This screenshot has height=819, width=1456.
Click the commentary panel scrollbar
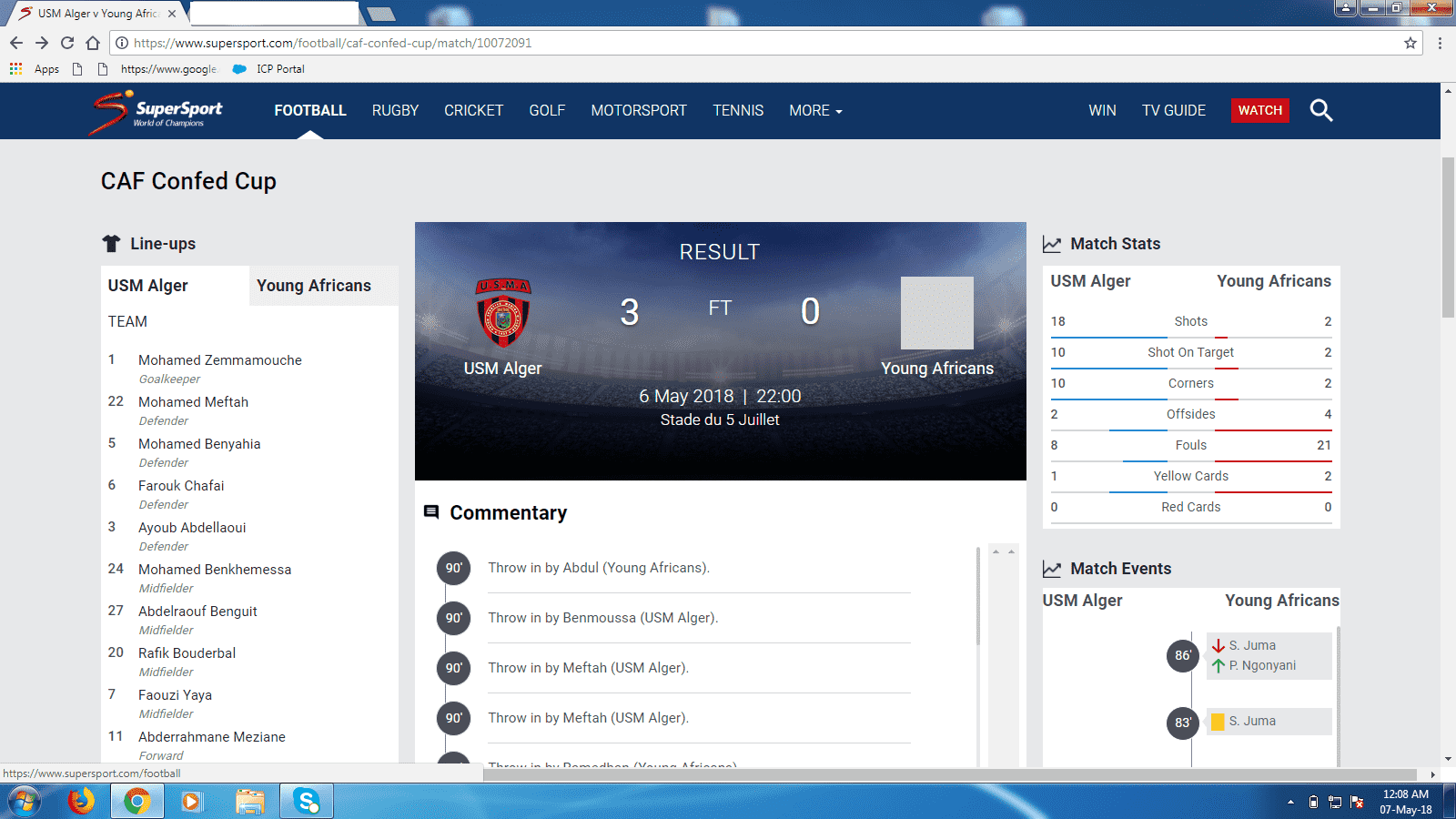click(x=977, y=597)
